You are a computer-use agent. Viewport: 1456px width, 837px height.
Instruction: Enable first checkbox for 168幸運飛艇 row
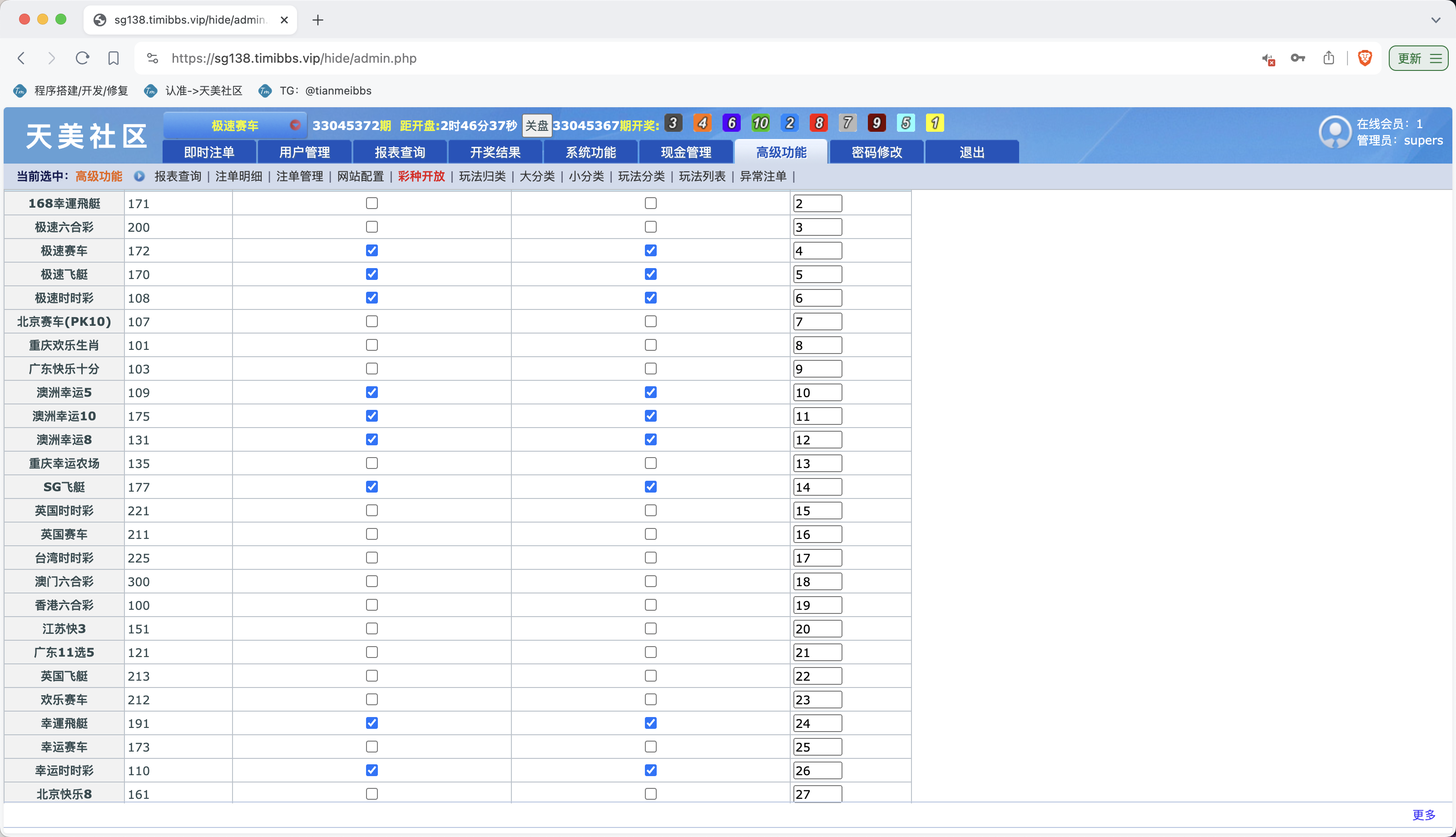point(371,204)
